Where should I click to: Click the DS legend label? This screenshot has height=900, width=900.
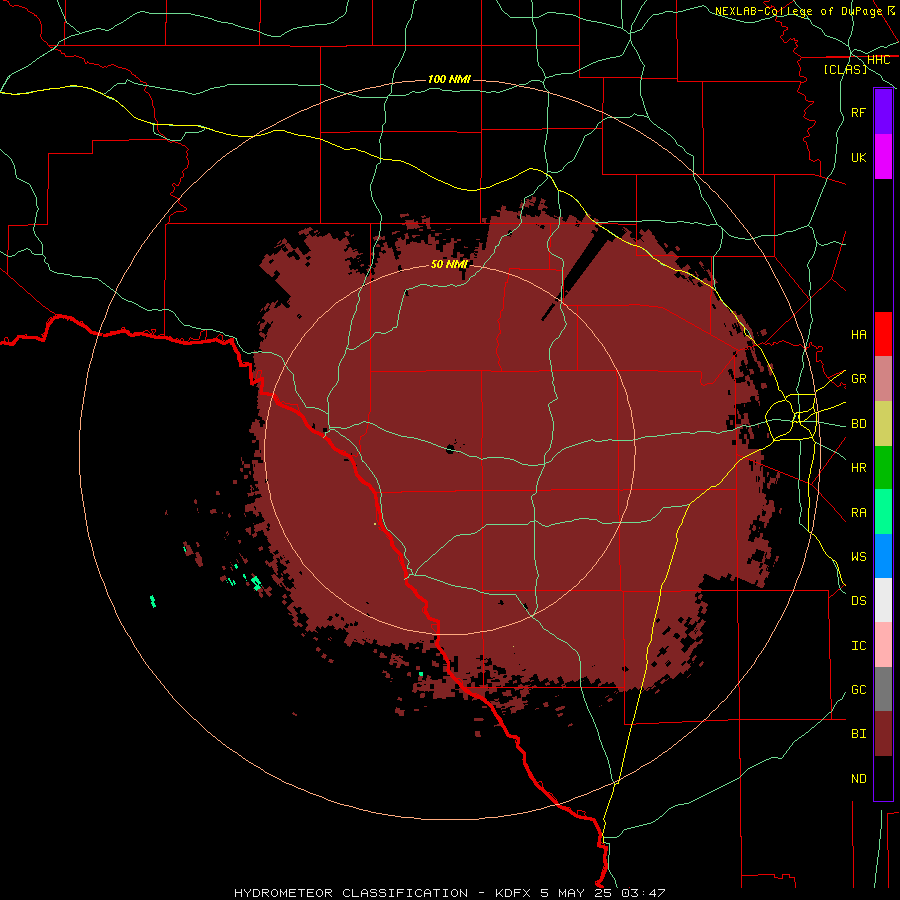tap(858, 601)
